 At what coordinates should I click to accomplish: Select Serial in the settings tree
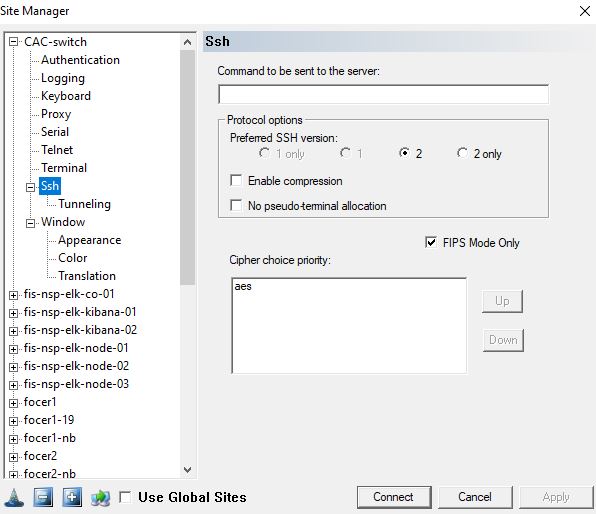click(55, 132)
